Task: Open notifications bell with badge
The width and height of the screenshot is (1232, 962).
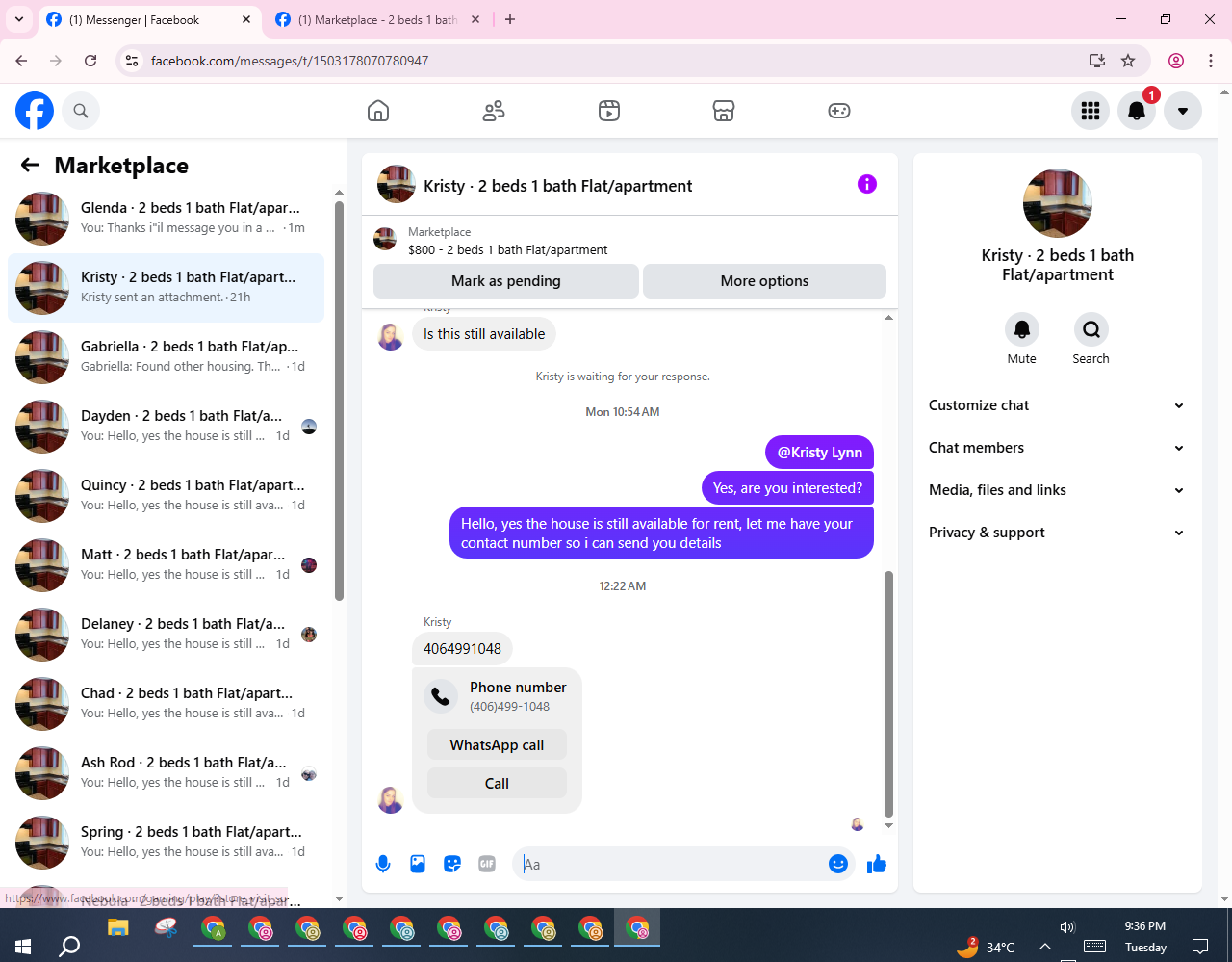Action: coord(1137,111)
